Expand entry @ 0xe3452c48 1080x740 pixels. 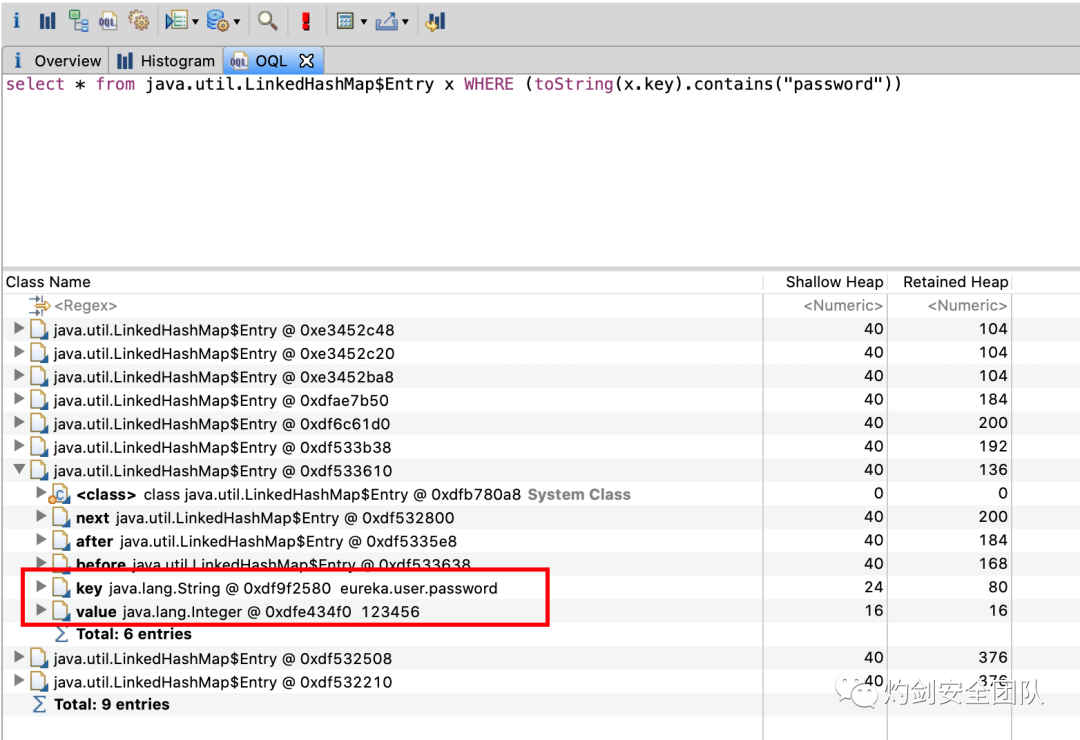coord(19,329)
